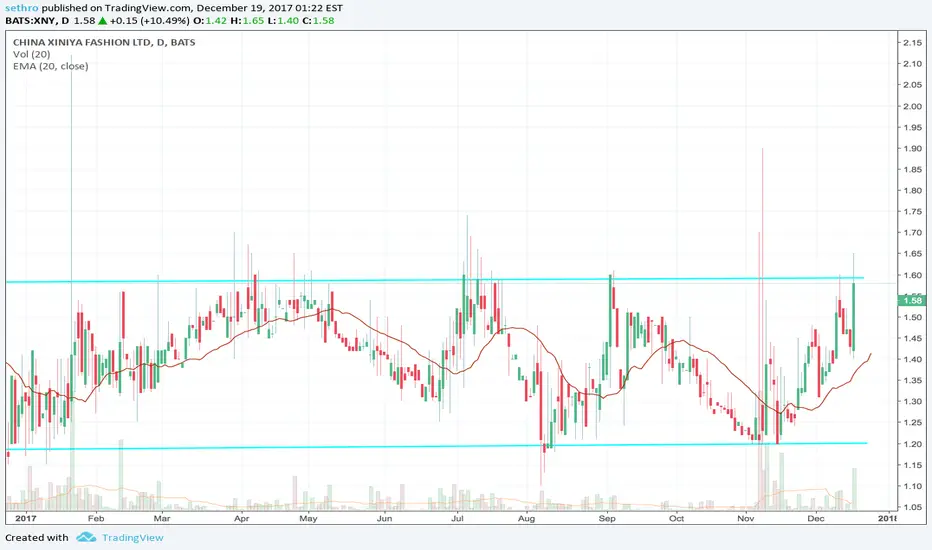Click the 1.05 price axis label
The width and height of the screenshot is (932, 550).
point(912,507)
